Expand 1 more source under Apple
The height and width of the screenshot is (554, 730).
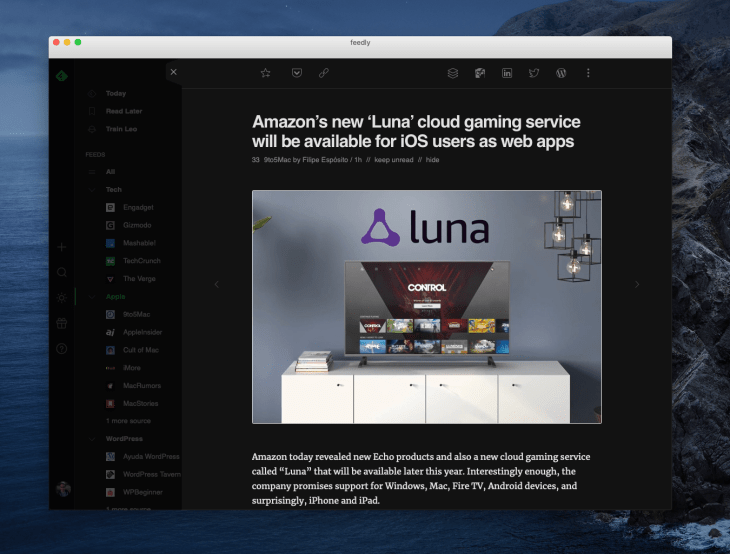pyautogui.click(x=131, y=421)
